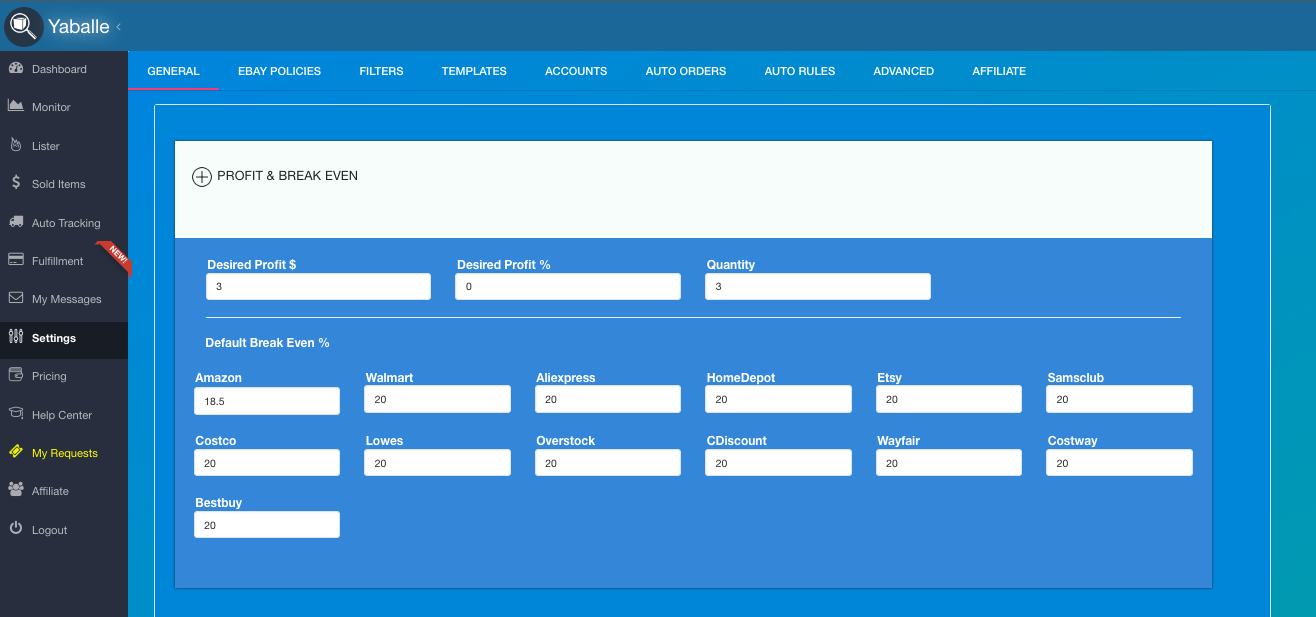Click the Sold Items dollar icon
Screen dimensions: 1316x617
point(15,183)
